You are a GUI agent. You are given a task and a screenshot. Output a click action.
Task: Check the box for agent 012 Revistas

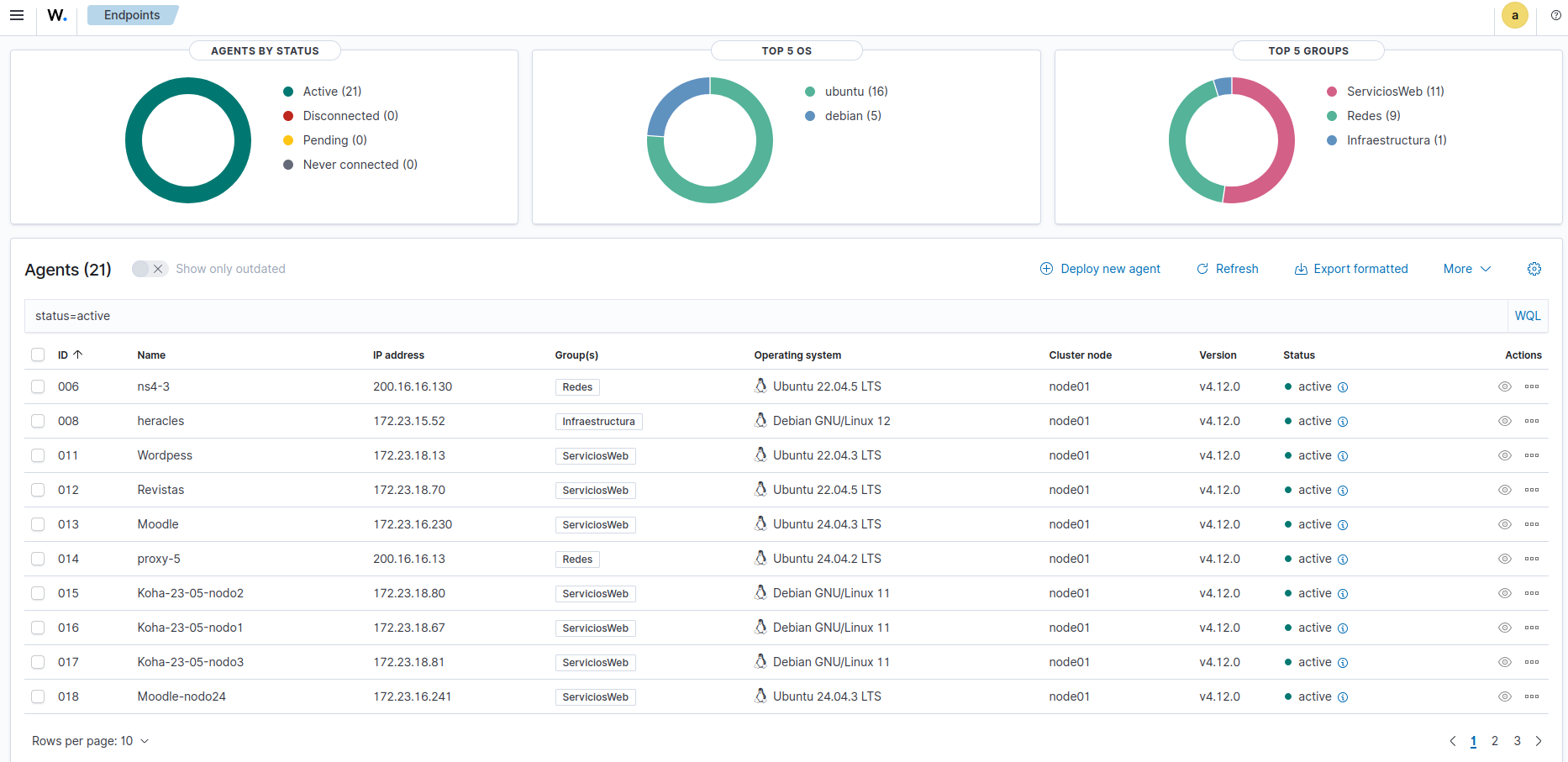pos(38,490)
